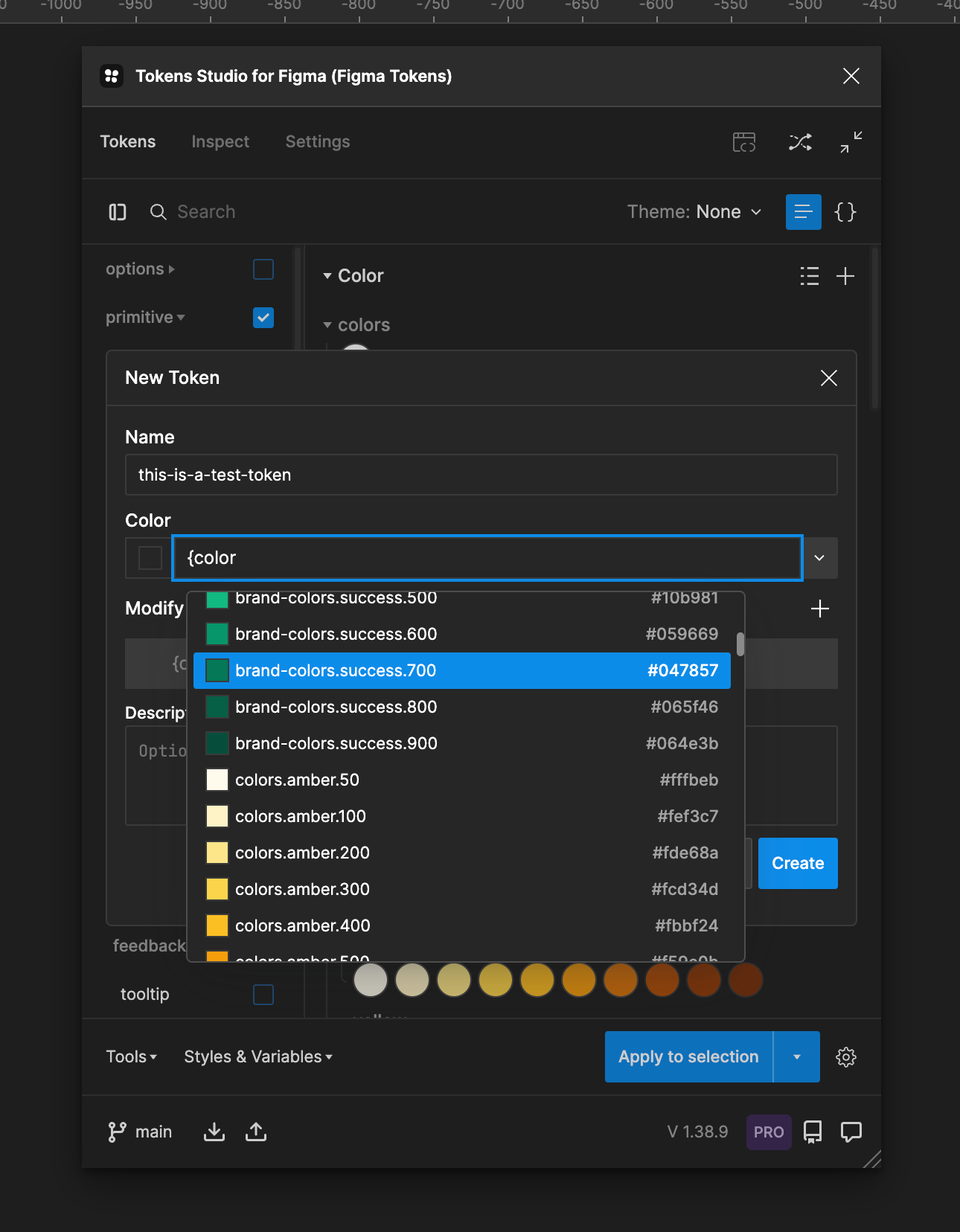Toggle the token sets sidebar icon
The height and width of the screenshot is (1232, 960).
click(x=118, y=212)
